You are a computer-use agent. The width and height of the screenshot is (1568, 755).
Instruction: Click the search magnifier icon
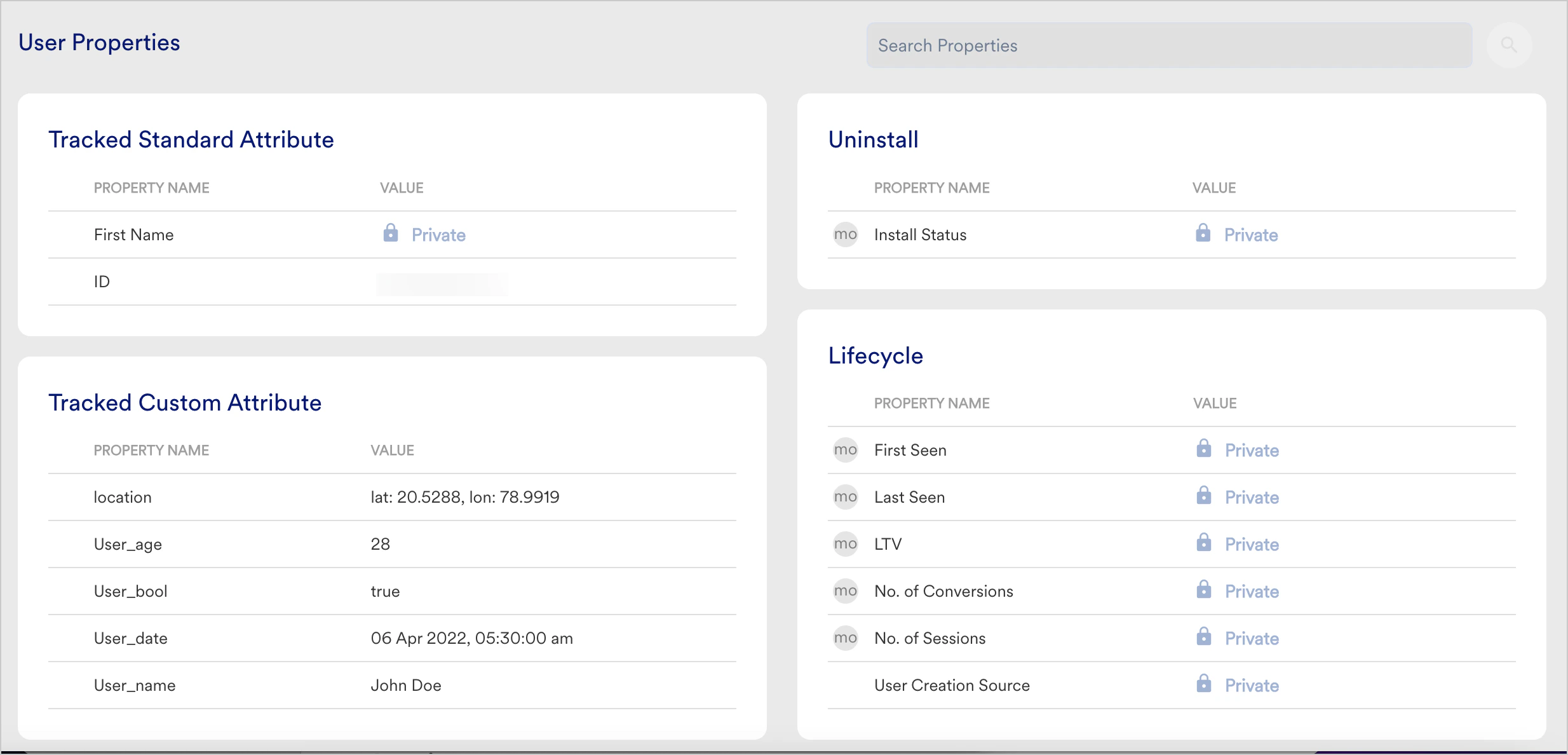click(1510, 44)
